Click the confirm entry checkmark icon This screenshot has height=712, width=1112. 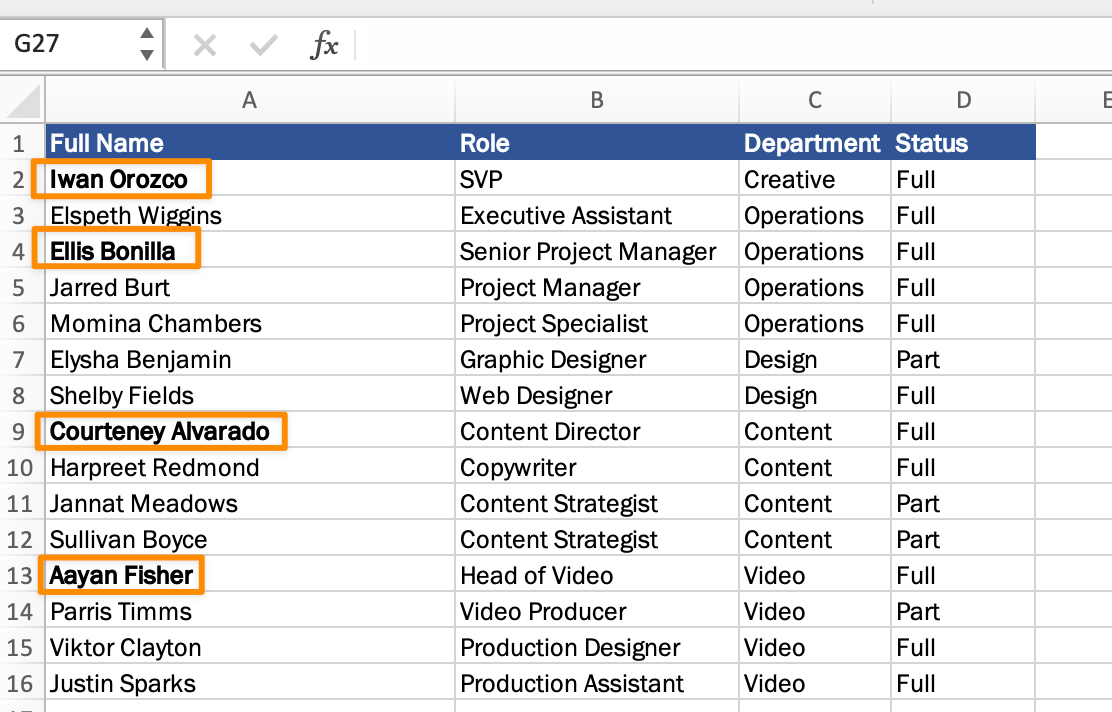pyautogui.click(x=264, y=45)
